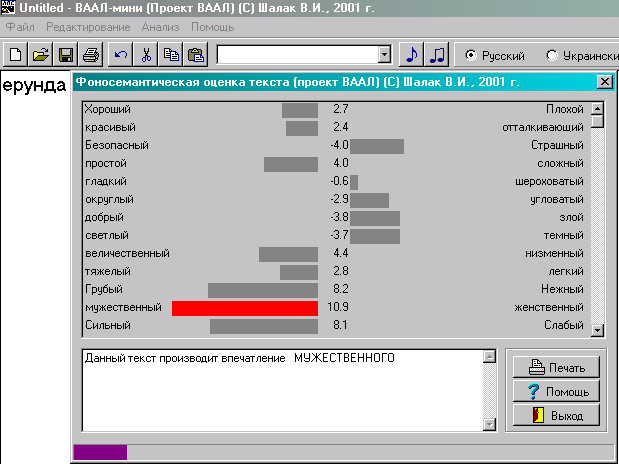Viewport: 619px width, 464px height.
Task: Click the округлый scale label
Action: (109, 199)
